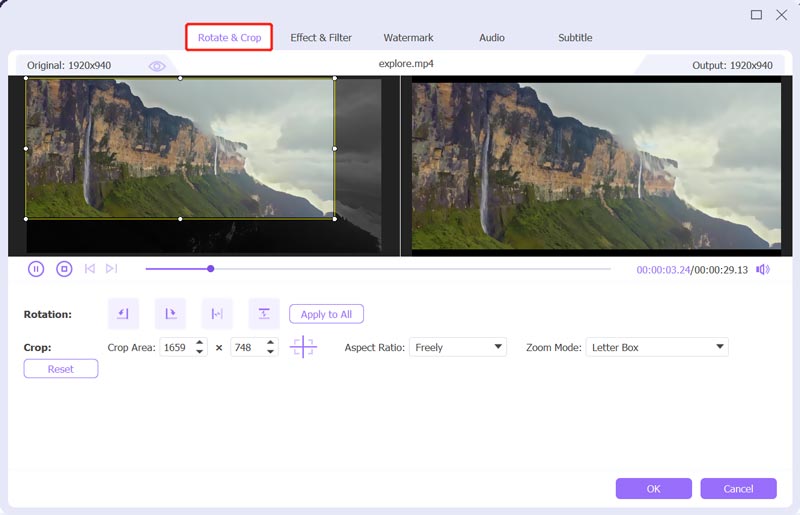Switch to Audio tab
This screenshot has width=800, height=515.
492,37
